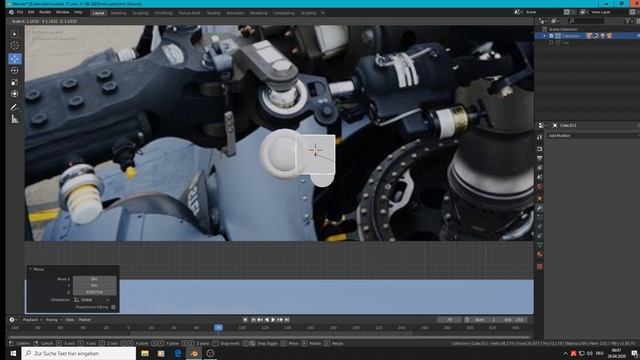Screen dimensions: 640x360
Task: Toggle Collection visibility eye icon
Action: pos(637,36)
